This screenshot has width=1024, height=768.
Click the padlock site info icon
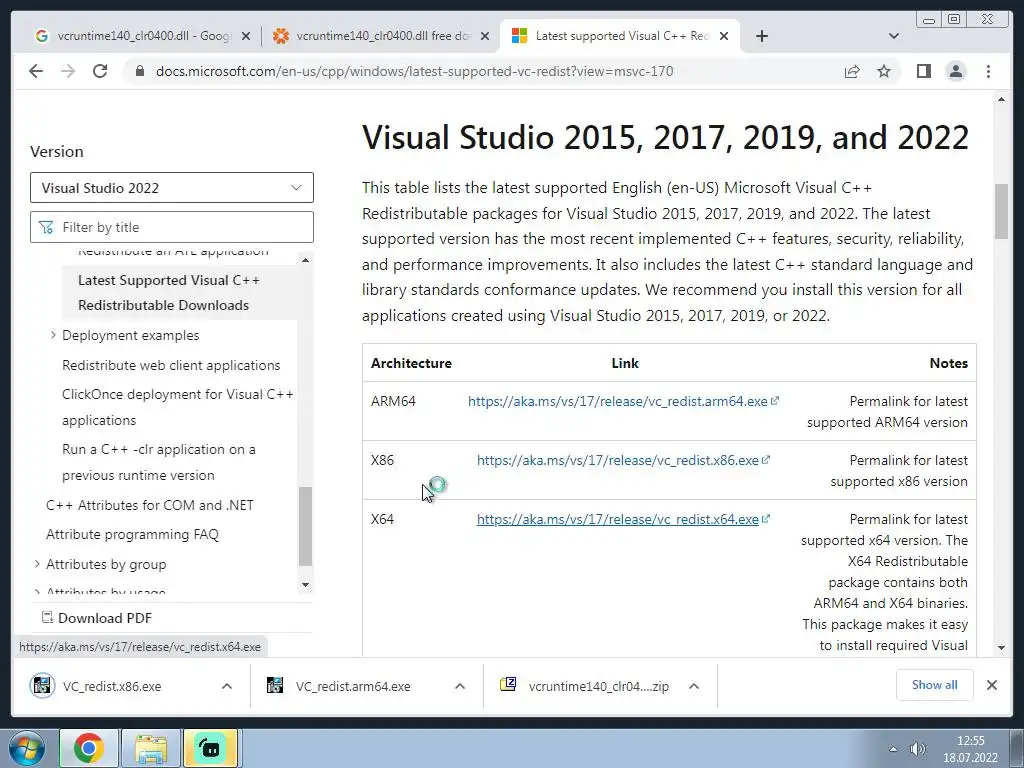click(x=140, y=71)
